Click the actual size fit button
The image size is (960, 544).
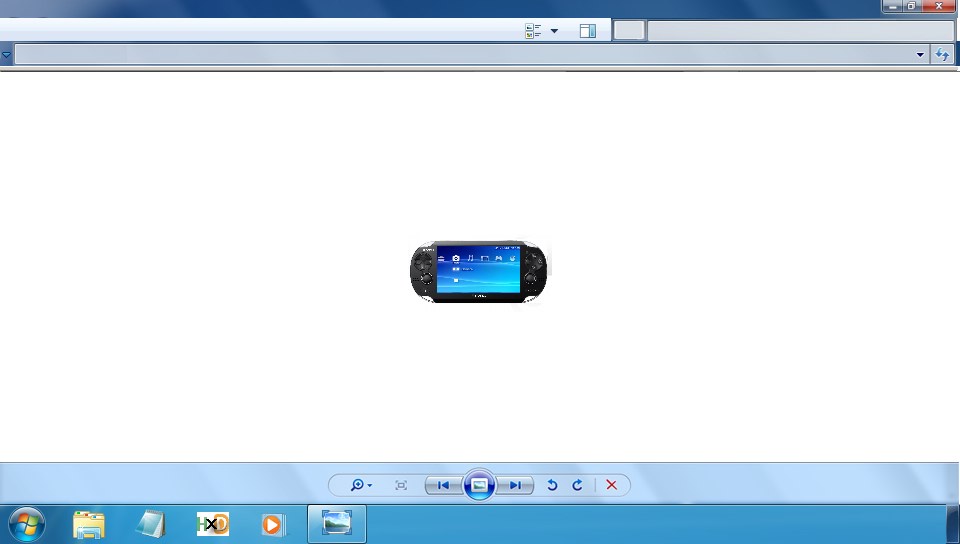click(401, 485)
